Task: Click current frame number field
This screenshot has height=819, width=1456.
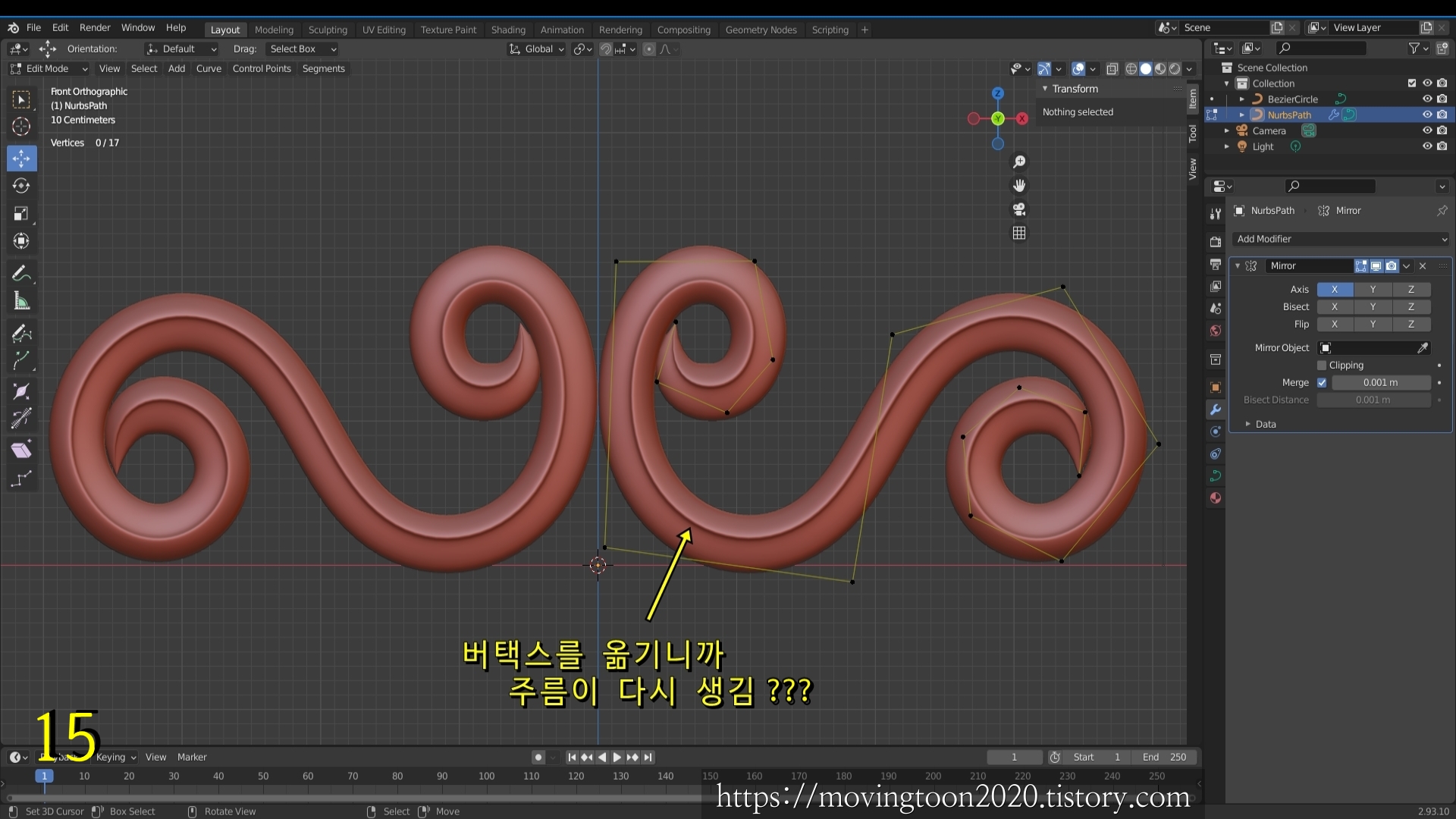Action: tap(1014, 758)
